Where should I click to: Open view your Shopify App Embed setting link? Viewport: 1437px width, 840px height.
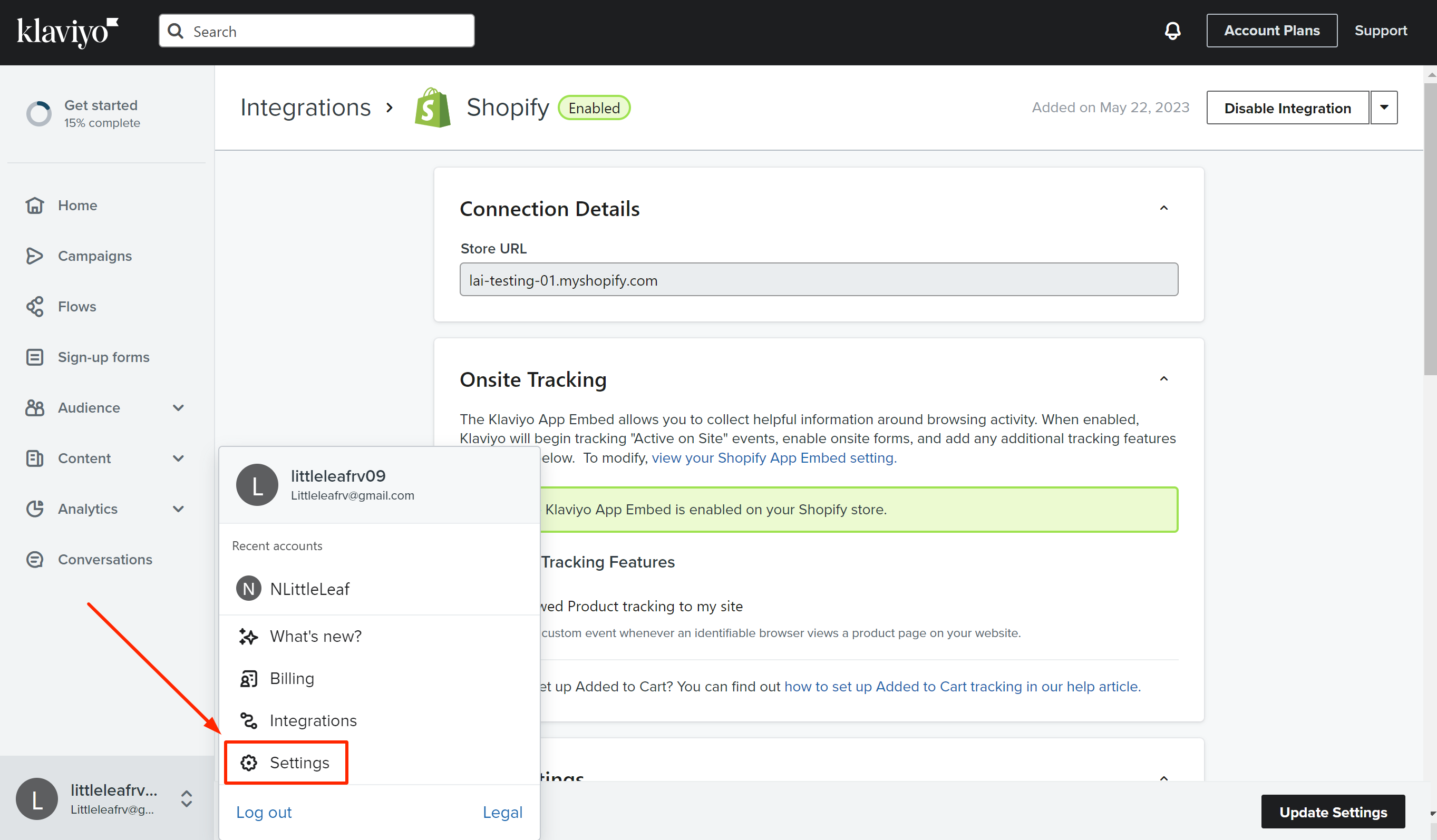tap(774, 458)
